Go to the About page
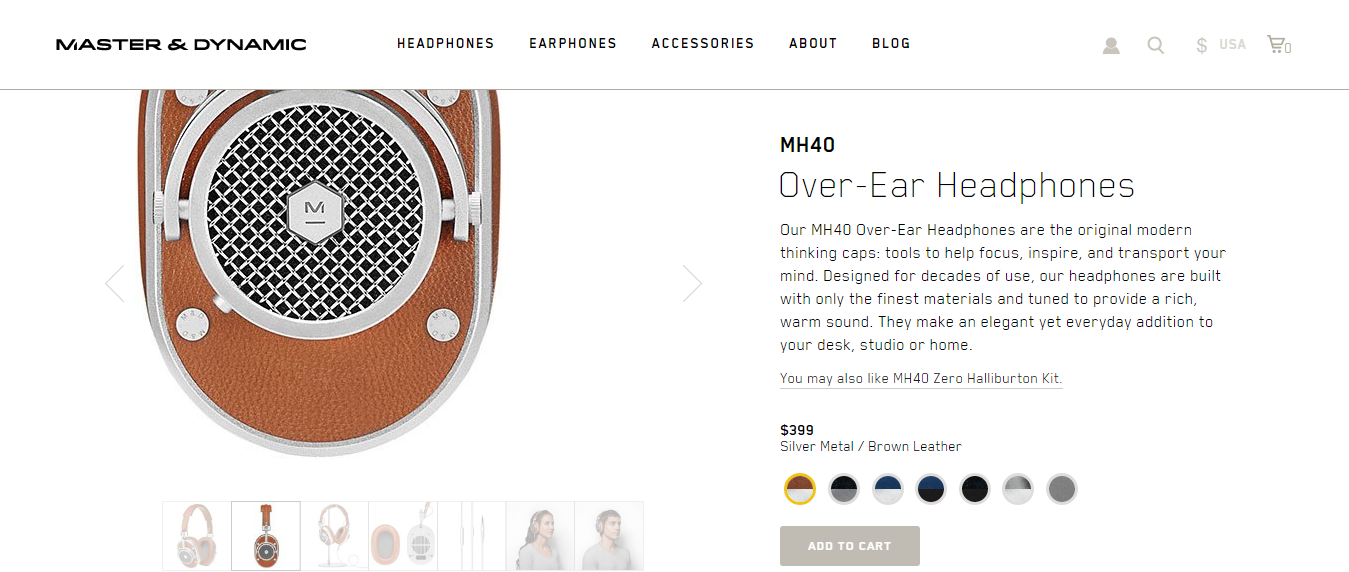Image resolution: width=1349 pixels, height=572 pixels. point(813,44)
